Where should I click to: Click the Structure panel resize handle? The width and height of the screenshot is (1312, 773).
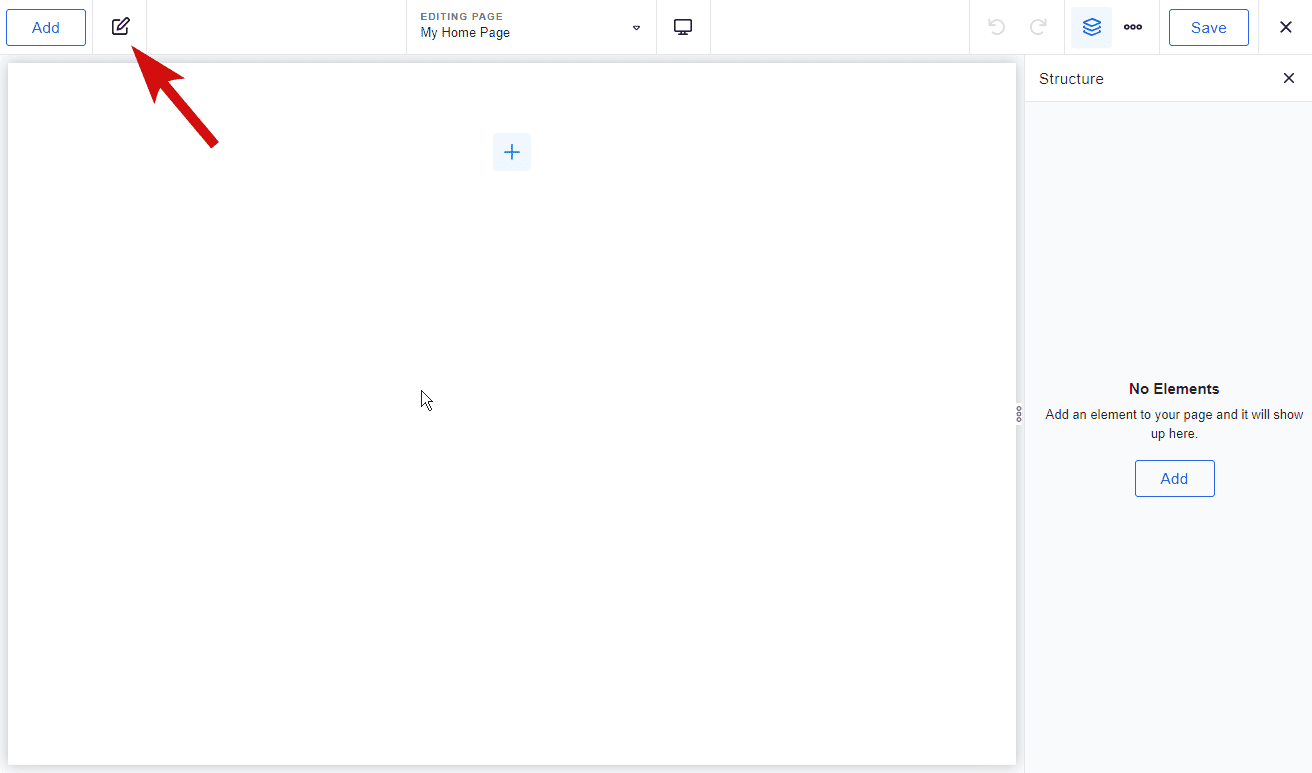1019,413
